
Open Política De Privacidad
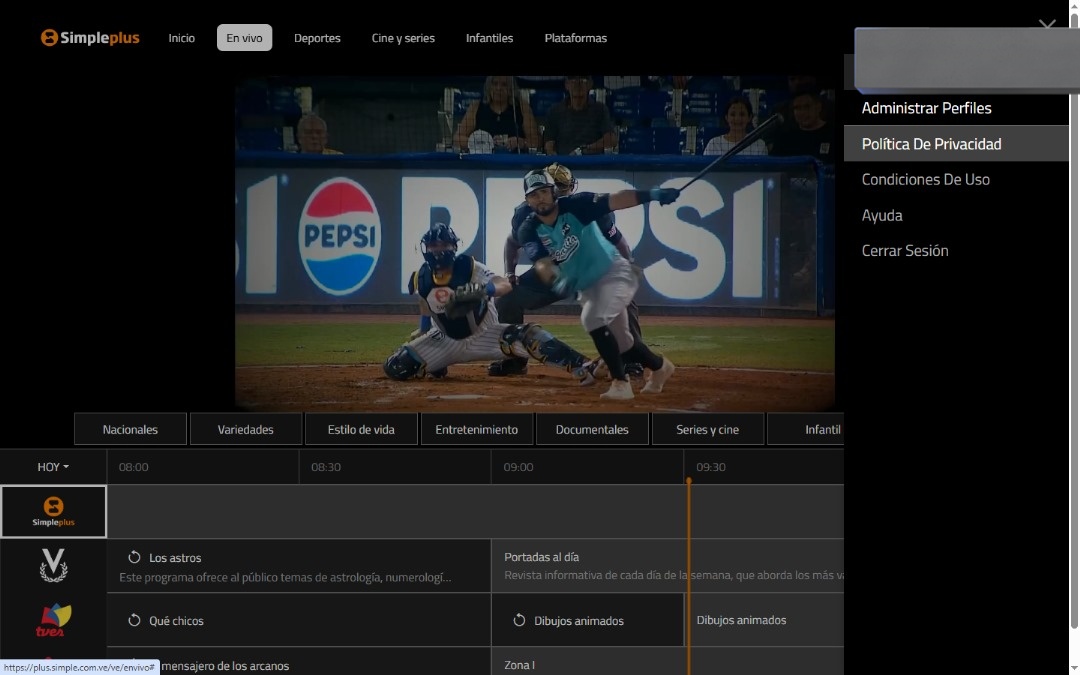[x=956, y=144]
